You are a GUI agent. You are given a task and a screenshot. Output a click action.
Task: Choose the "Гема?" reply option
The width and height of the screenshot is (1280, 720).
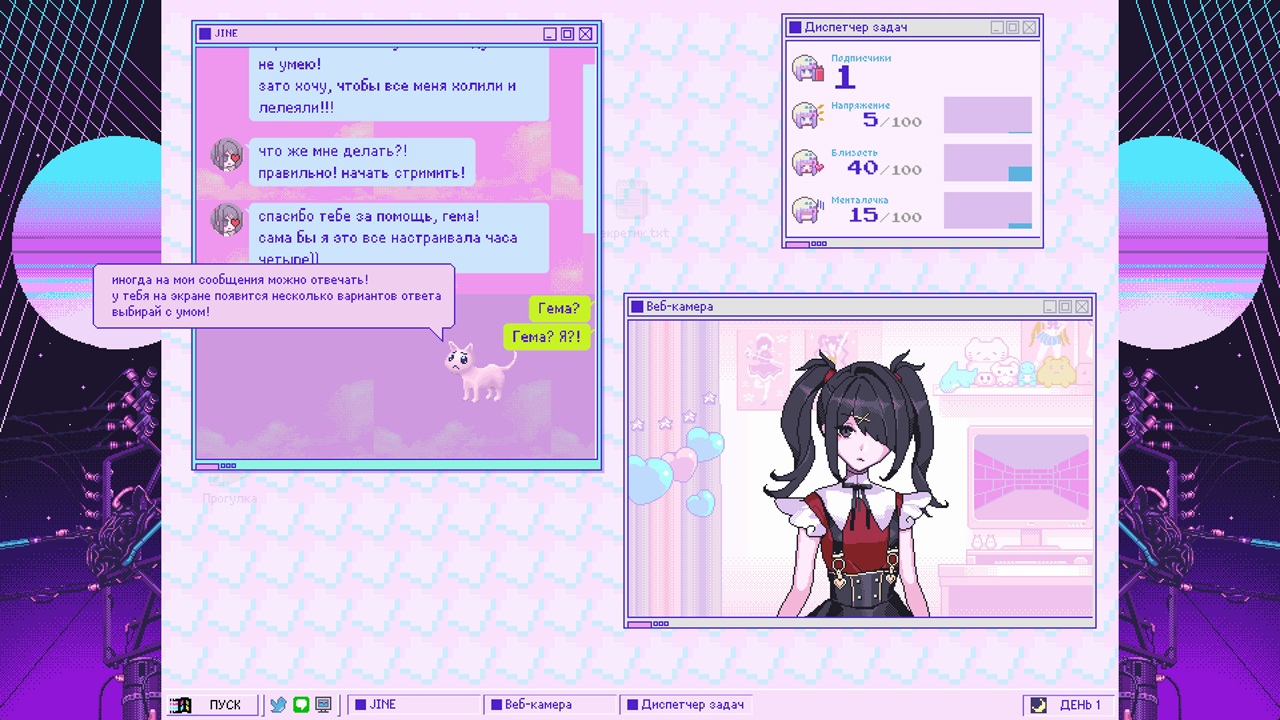point(558,309)
